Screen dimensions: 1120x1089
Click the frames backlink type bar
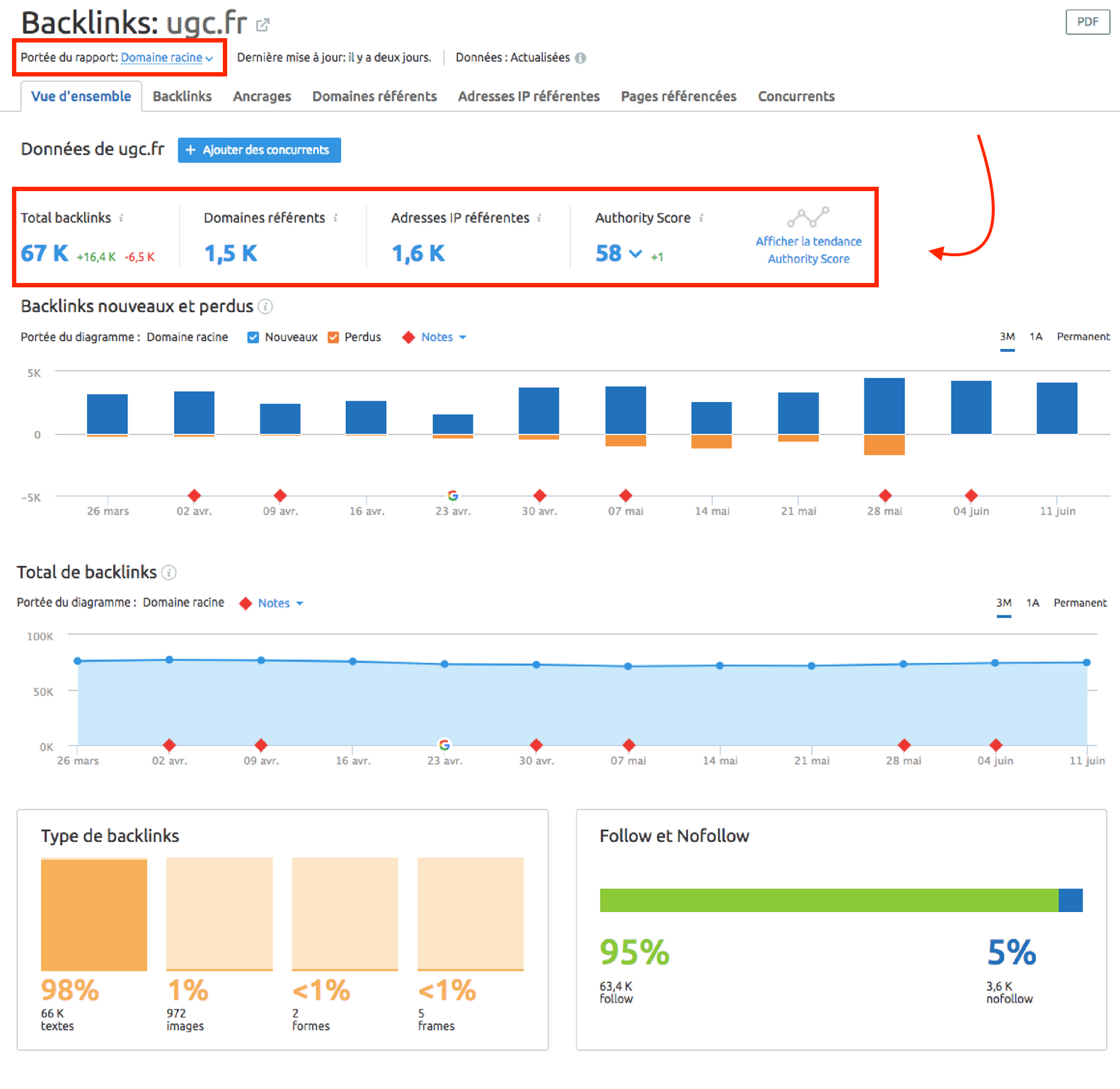pos(470,914)
